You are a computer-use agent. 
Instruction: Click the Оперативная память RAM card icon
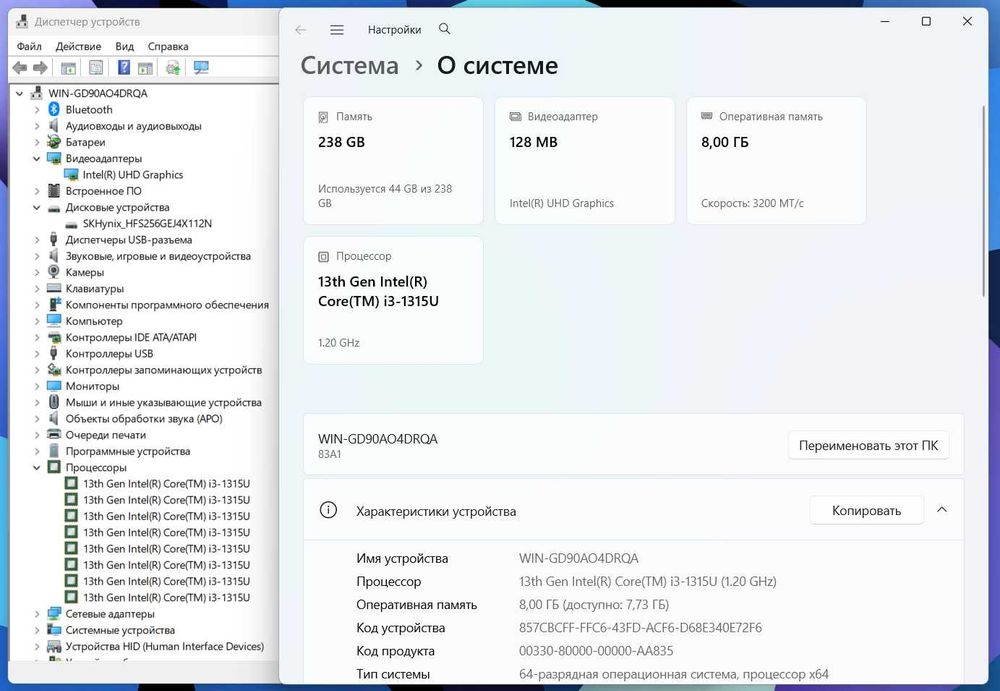[706, 116]
